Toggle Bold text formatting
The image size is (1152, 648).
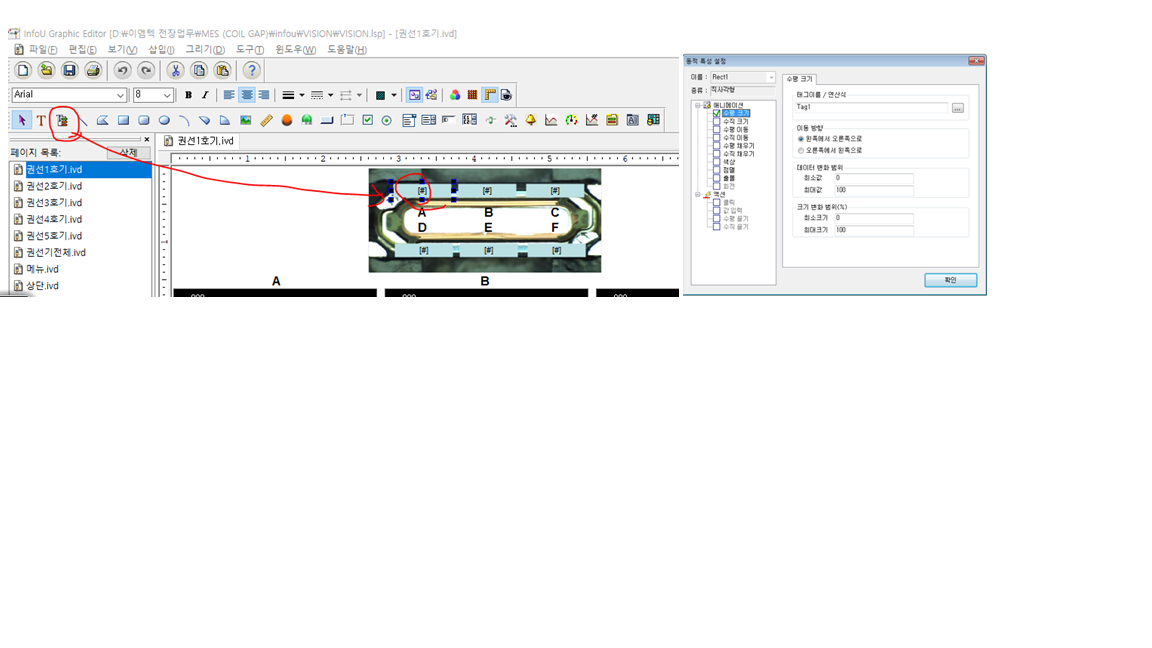coord(189,95)
